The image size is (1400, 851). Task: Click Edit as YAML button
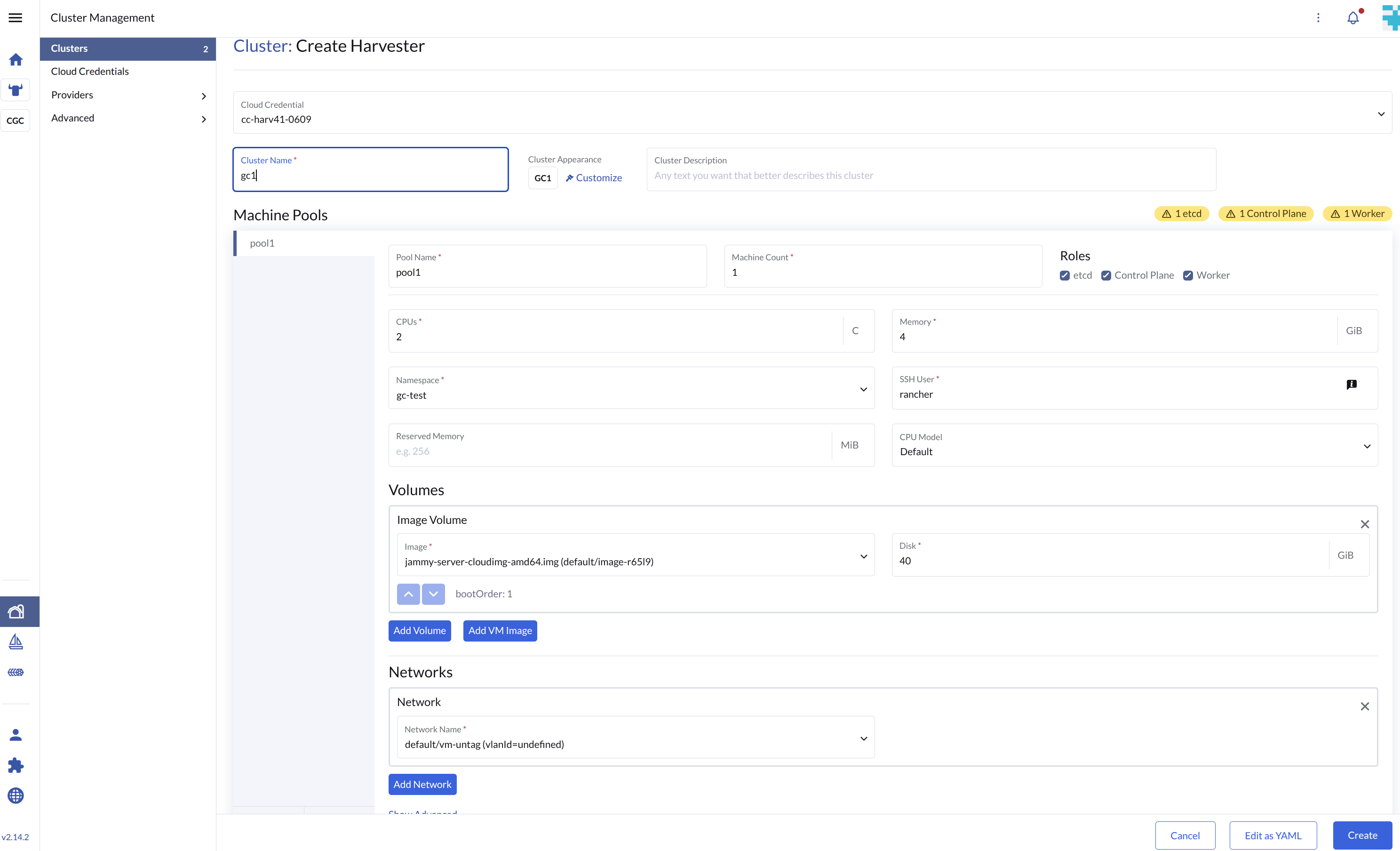tap(1273, 835)
